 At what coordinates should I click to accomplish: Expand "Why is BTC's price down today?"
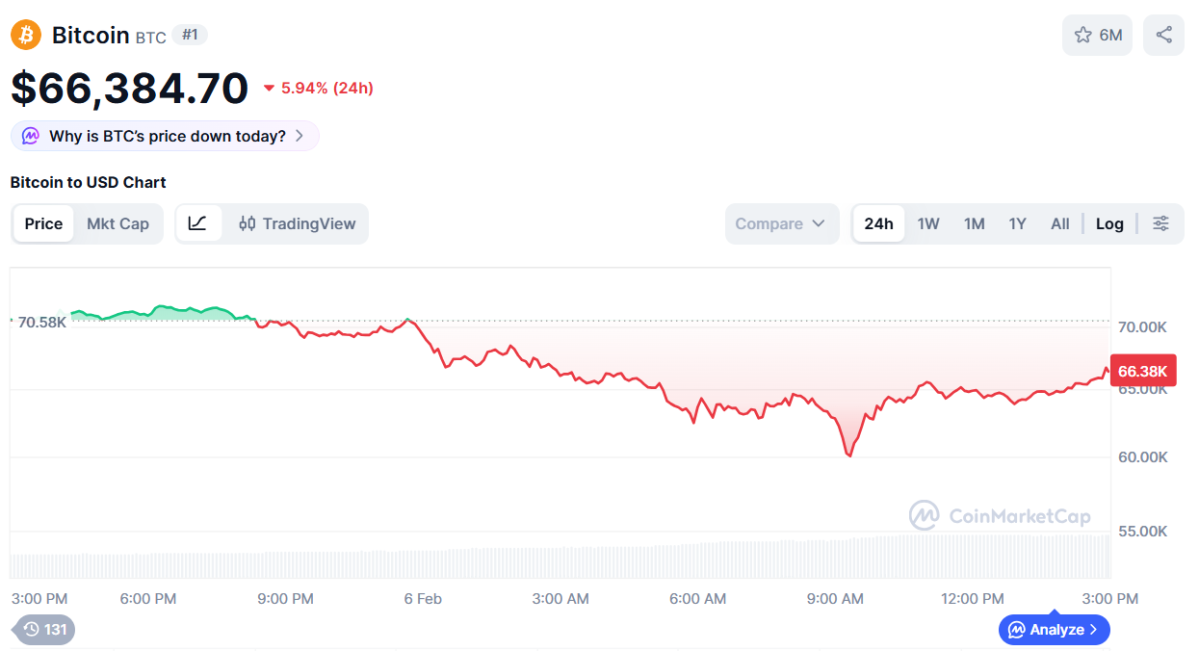[165, 136]
